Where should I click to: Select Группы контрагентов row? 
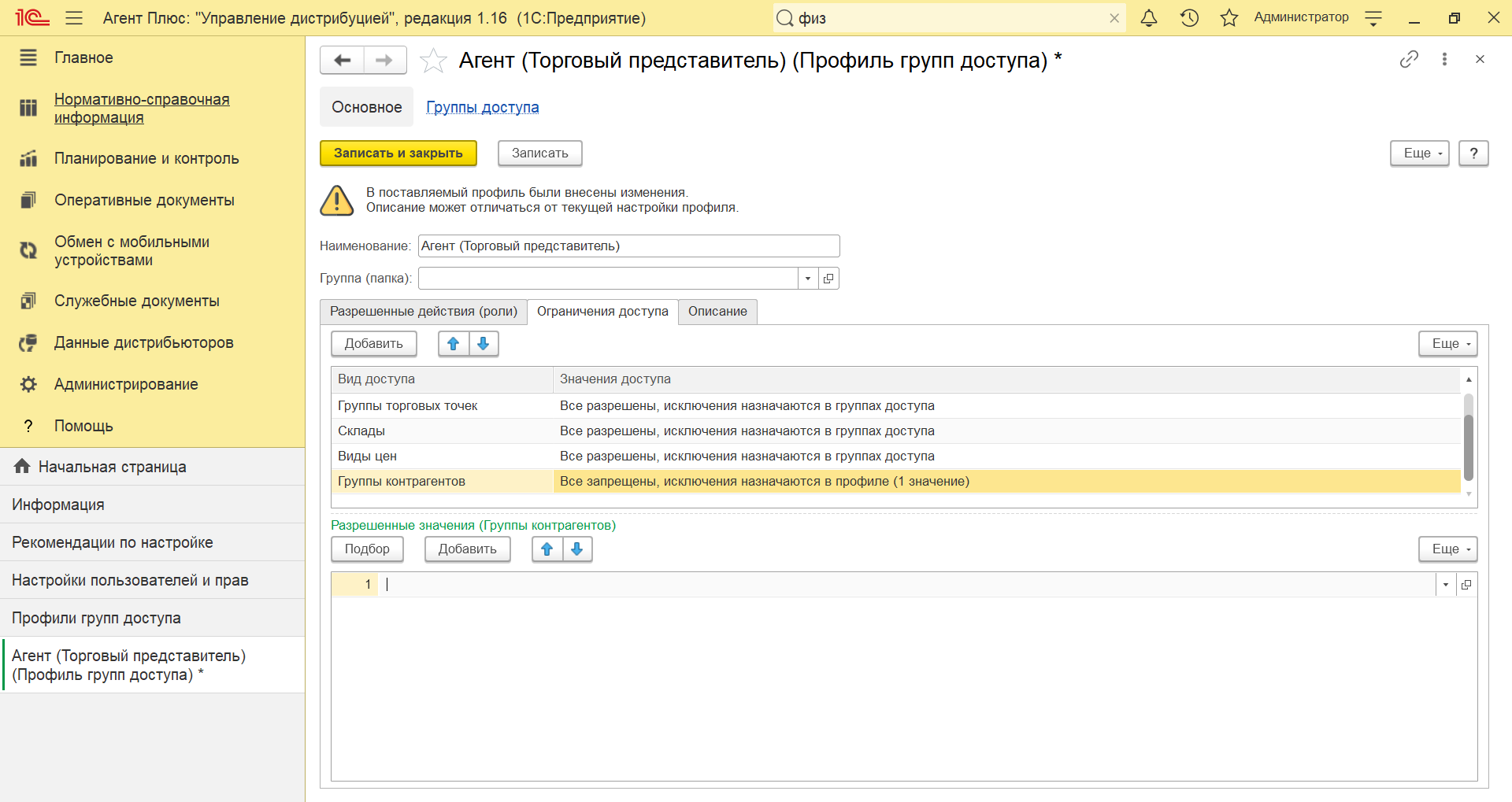tap(896, 482)
